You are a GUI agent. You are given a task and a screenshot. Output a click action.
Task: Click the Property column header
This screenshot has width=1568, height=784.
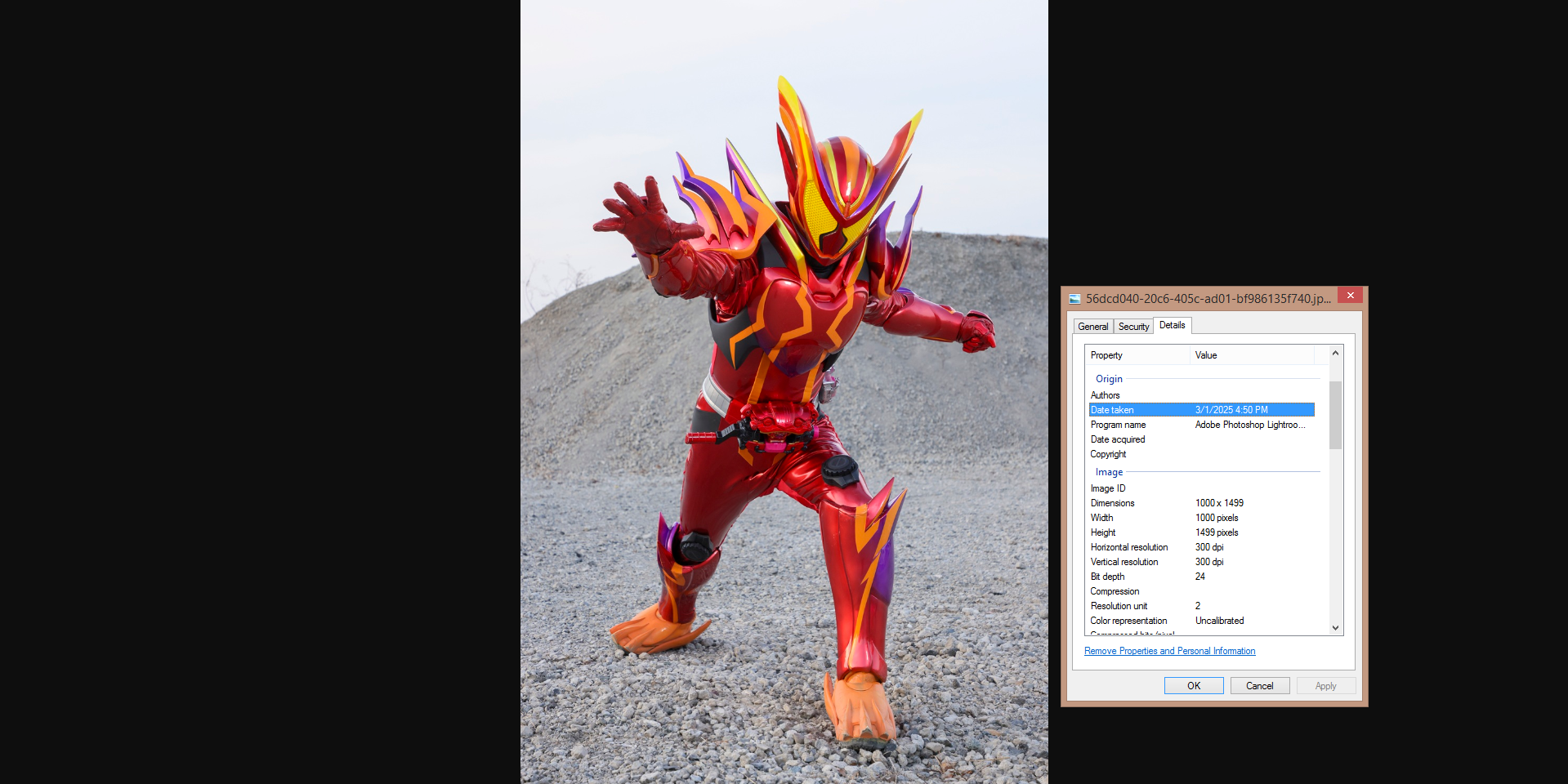(x=1137, y=355)
